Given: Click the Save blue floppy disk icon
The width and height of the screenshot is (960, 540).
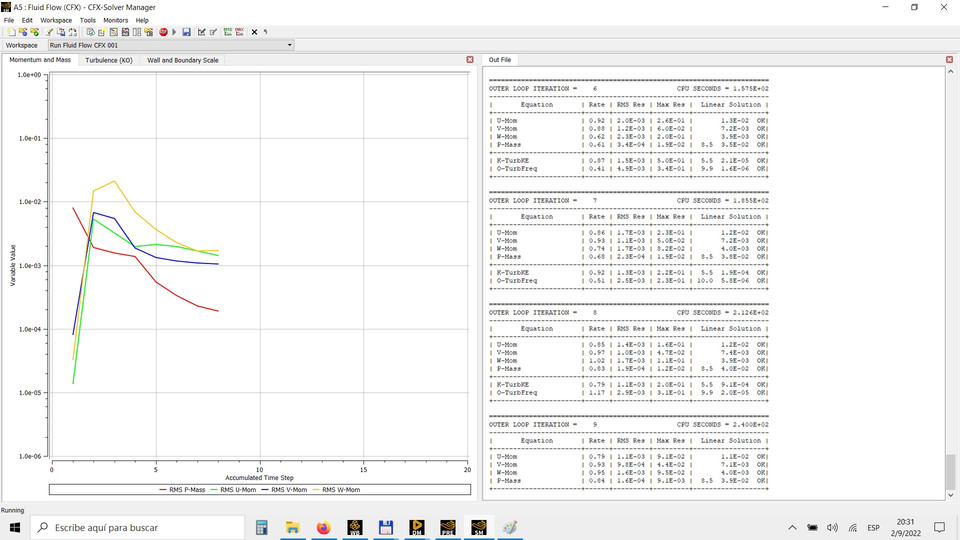Looking at the screenshot, I should (x=186, y=32).
